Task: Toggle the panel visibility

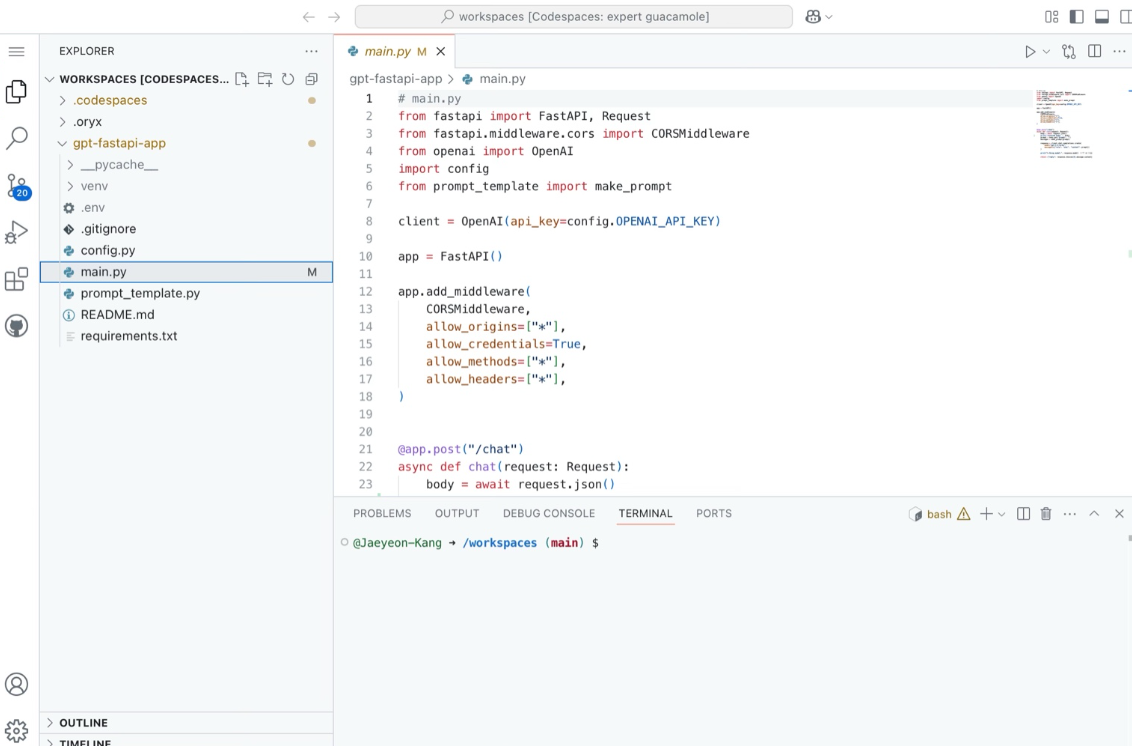Action: [1102, 17]
